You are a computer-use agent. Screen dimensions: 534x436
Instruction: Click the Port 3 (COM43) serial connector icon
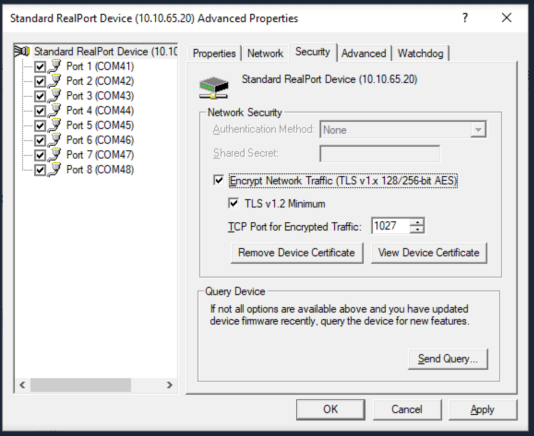(x=54, y=96)
